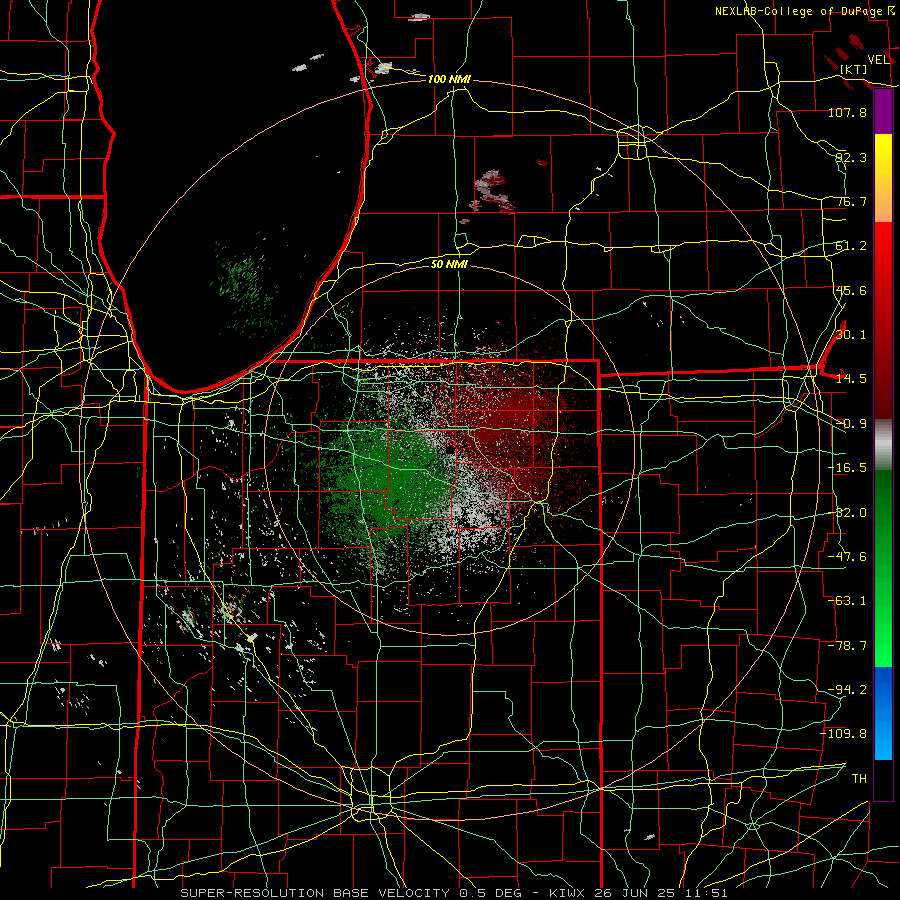The height and width of the screenshot is (900, 900).
Task: Click the -32.0 velocity scale value
Action: click(847, 513)
